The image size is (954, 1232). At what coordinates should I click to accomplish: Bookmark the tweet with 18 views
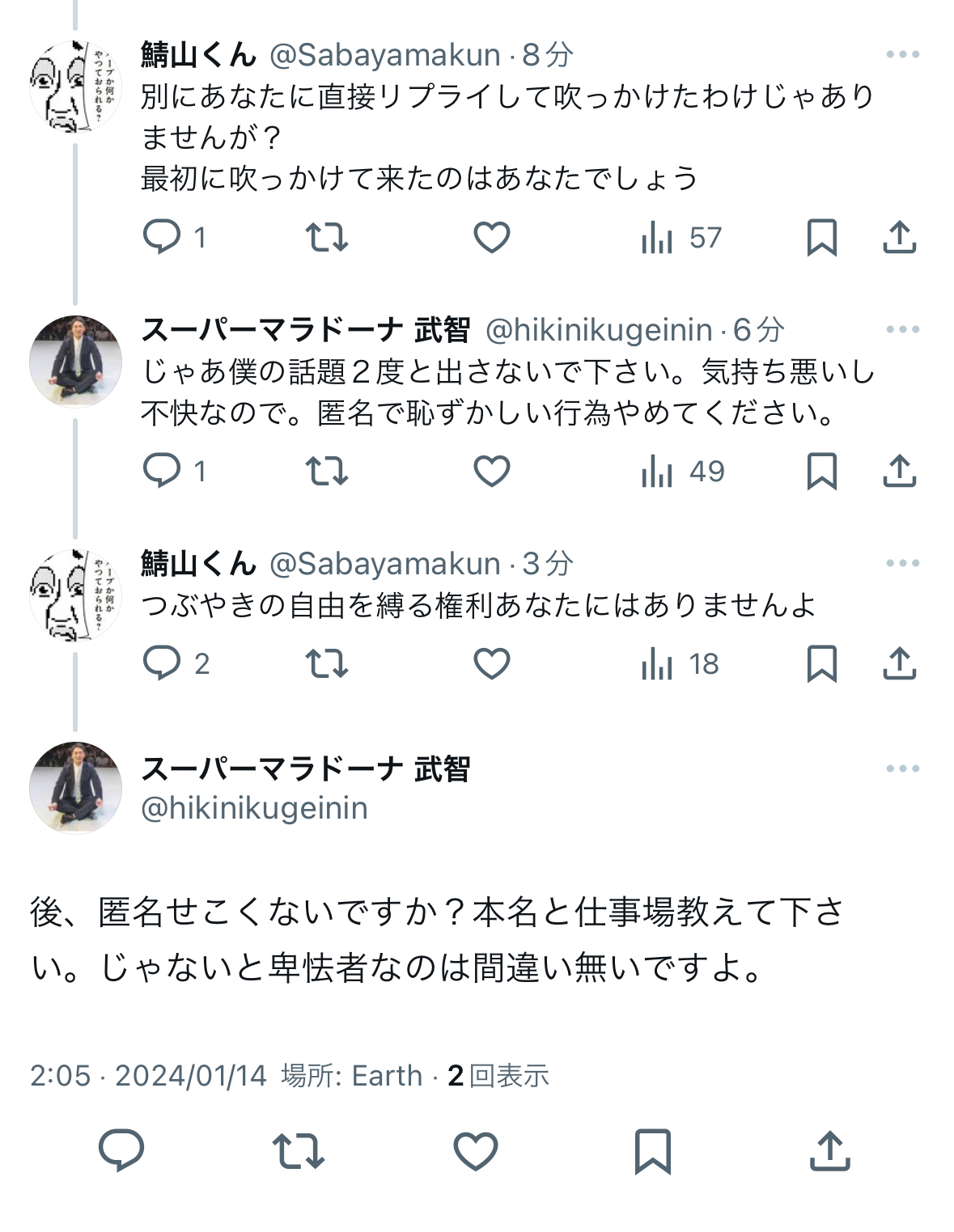pos(822,664)
